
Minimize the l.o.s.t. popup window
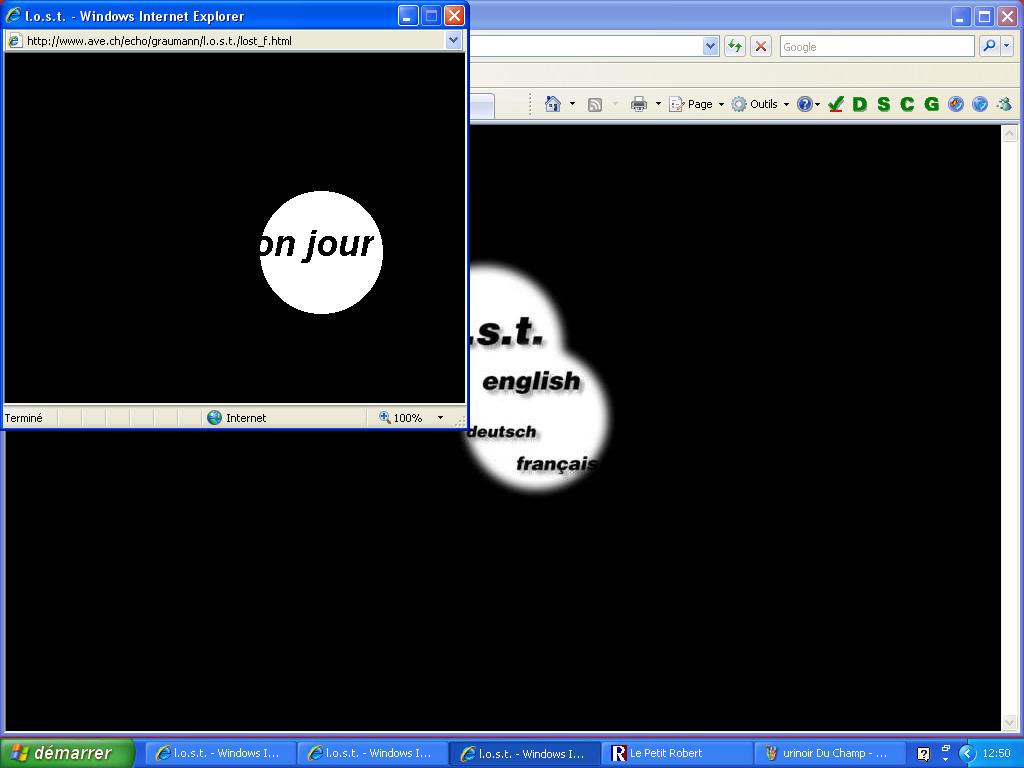coord(409,16)
